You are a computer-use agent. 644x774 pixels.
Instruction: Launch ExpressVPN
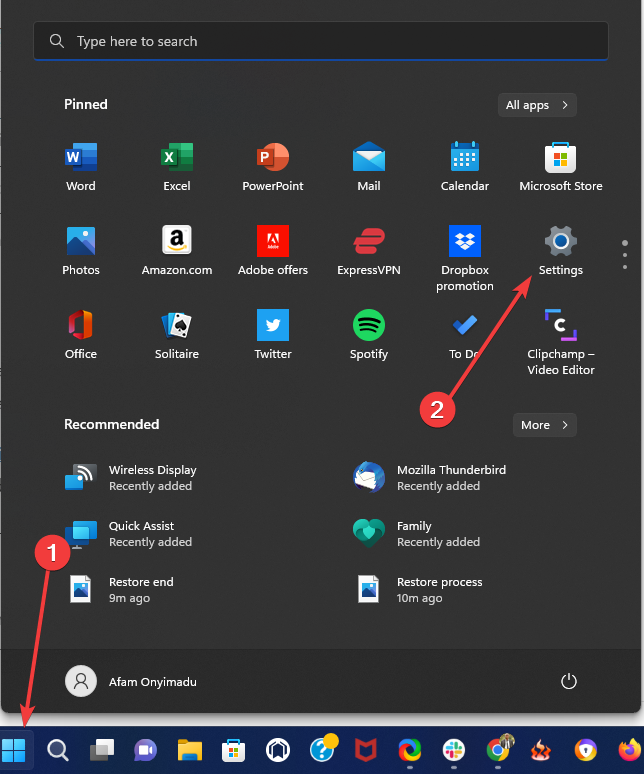tap(369, 251)
